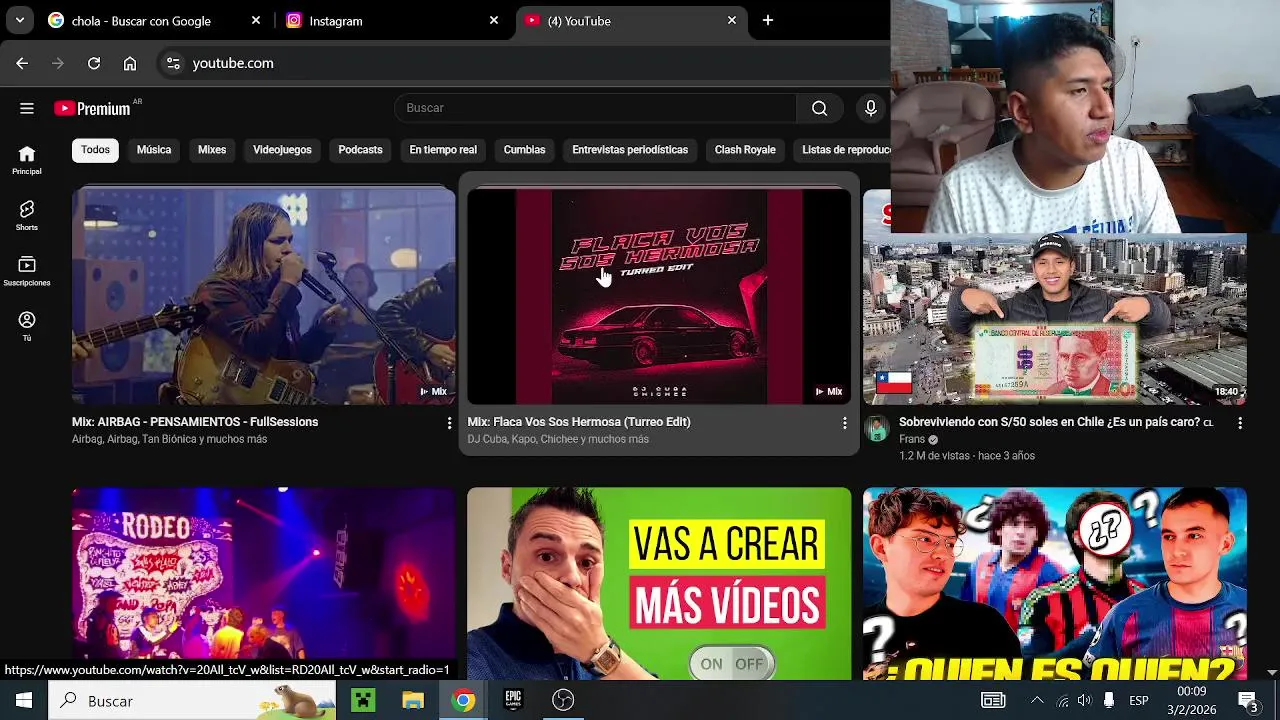This screenshot has width=1280, height=720.
Task: Switch ESP keyboard language indicator
Action: 1138,700
